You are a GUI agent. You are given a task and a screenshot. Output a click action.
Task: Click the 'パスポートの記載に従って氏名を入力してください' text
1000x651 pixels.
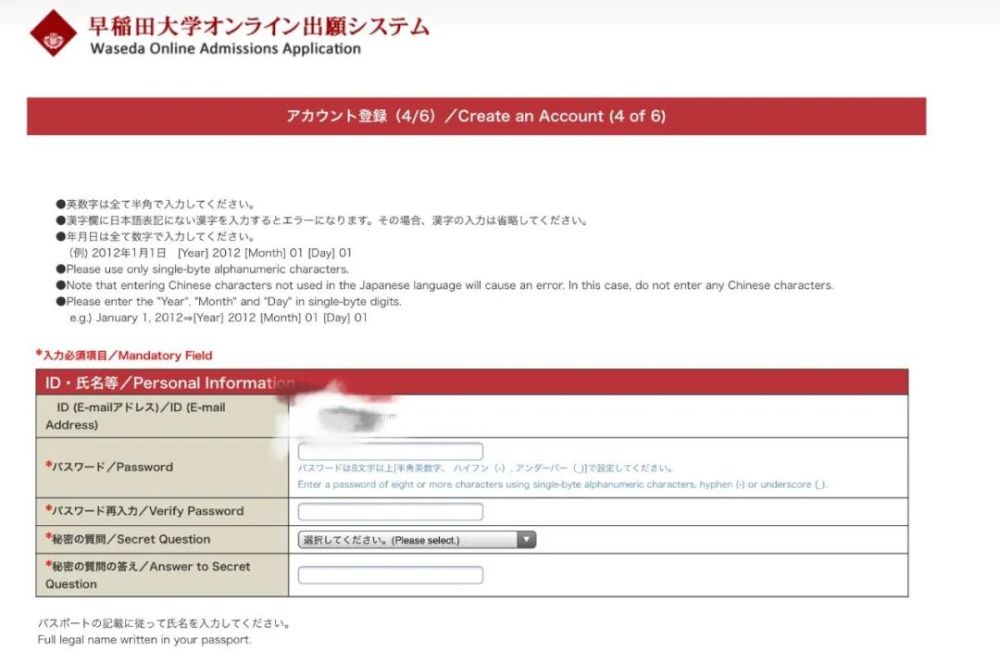(x=165, y=623)
